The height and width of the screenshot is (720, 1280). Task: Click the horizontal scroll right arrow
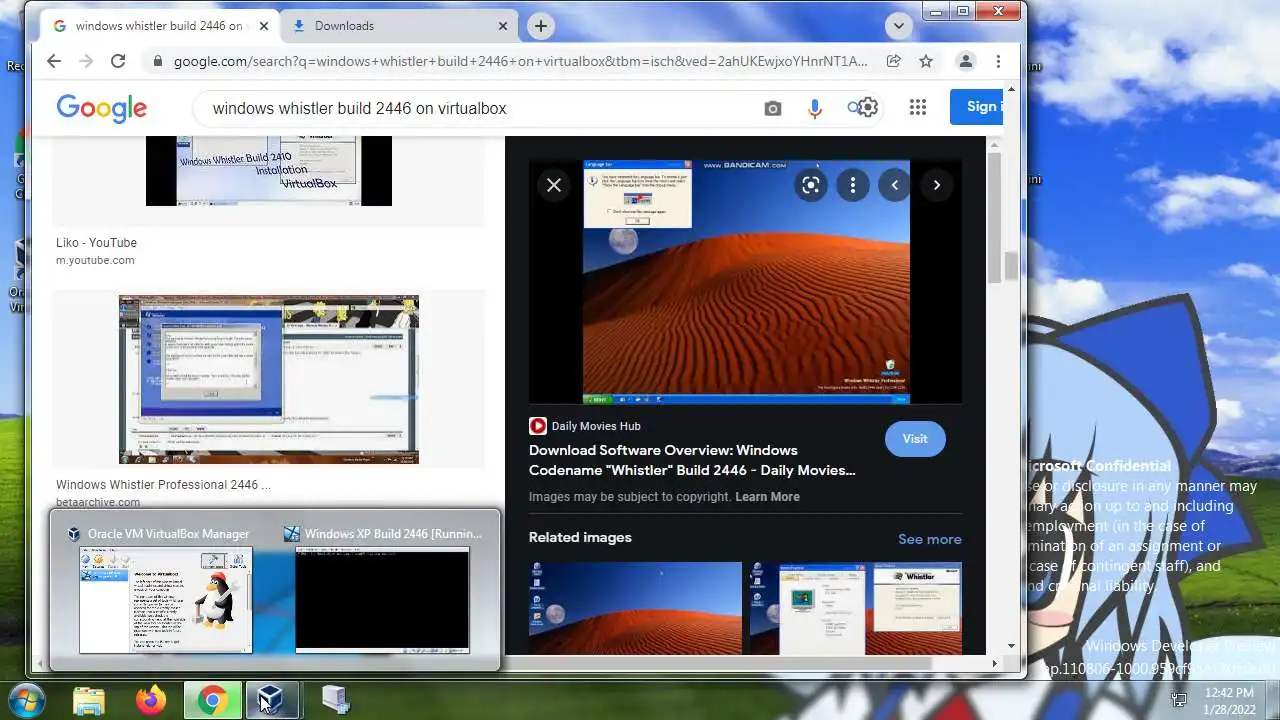[994, 663]
